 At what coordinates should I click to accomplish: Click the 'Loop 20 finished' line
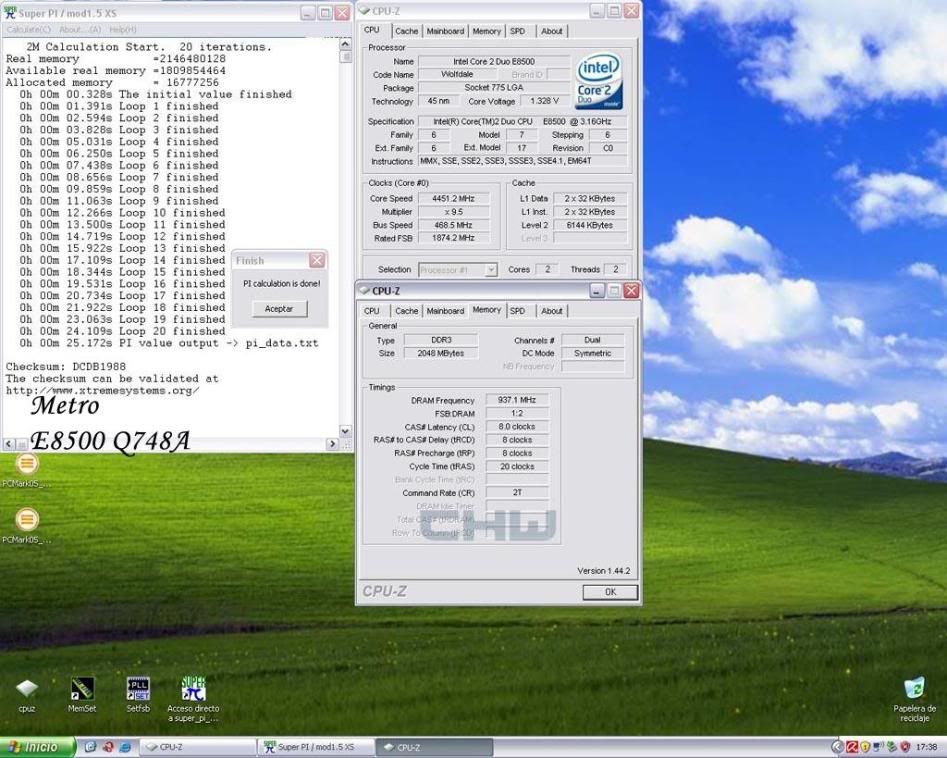(x=122, y=331)
